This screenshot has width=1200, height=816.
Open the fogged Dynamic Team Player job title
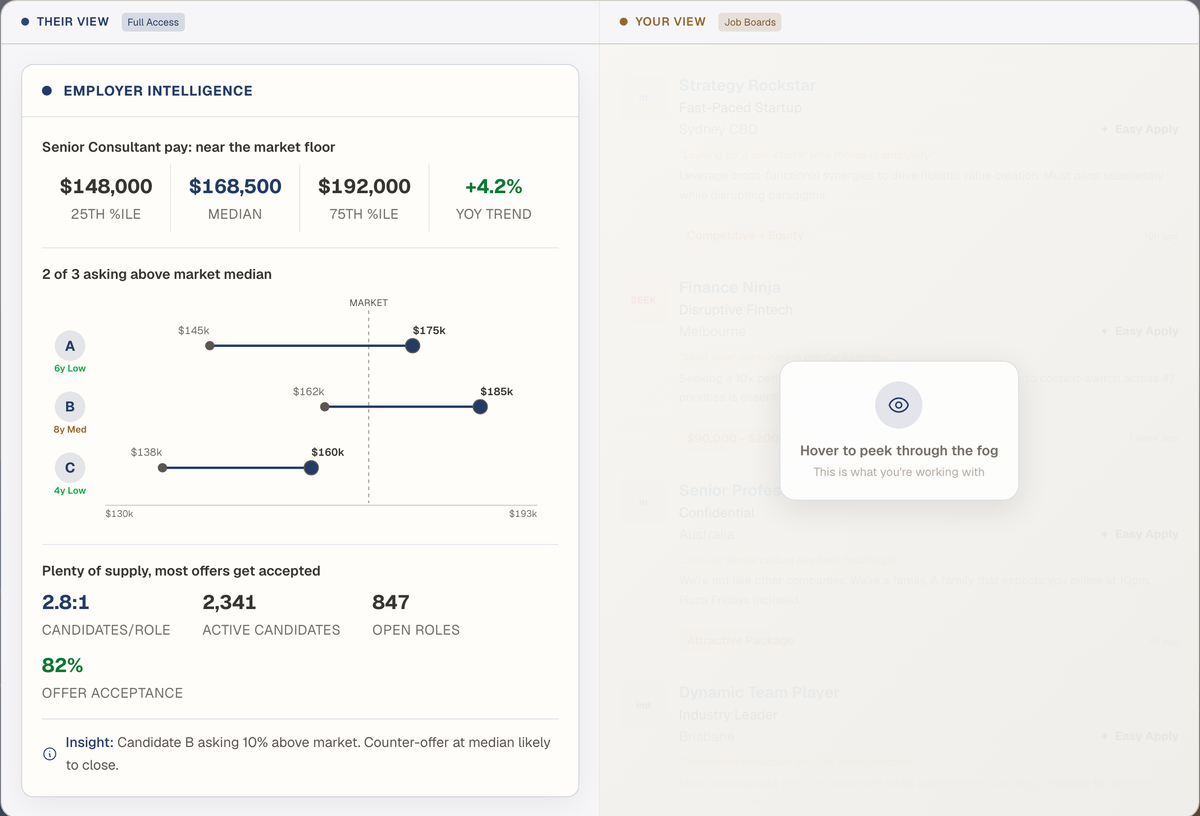pyautogui.click(x=759, y=692)
